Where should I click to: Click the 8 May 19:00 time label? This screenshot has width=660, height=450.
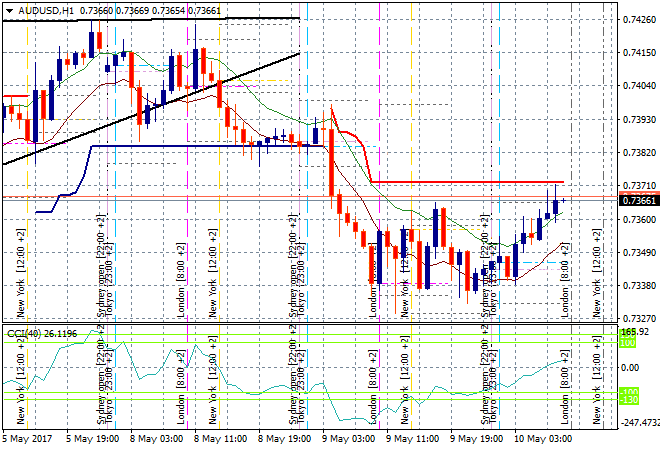[x=285, y=438]
